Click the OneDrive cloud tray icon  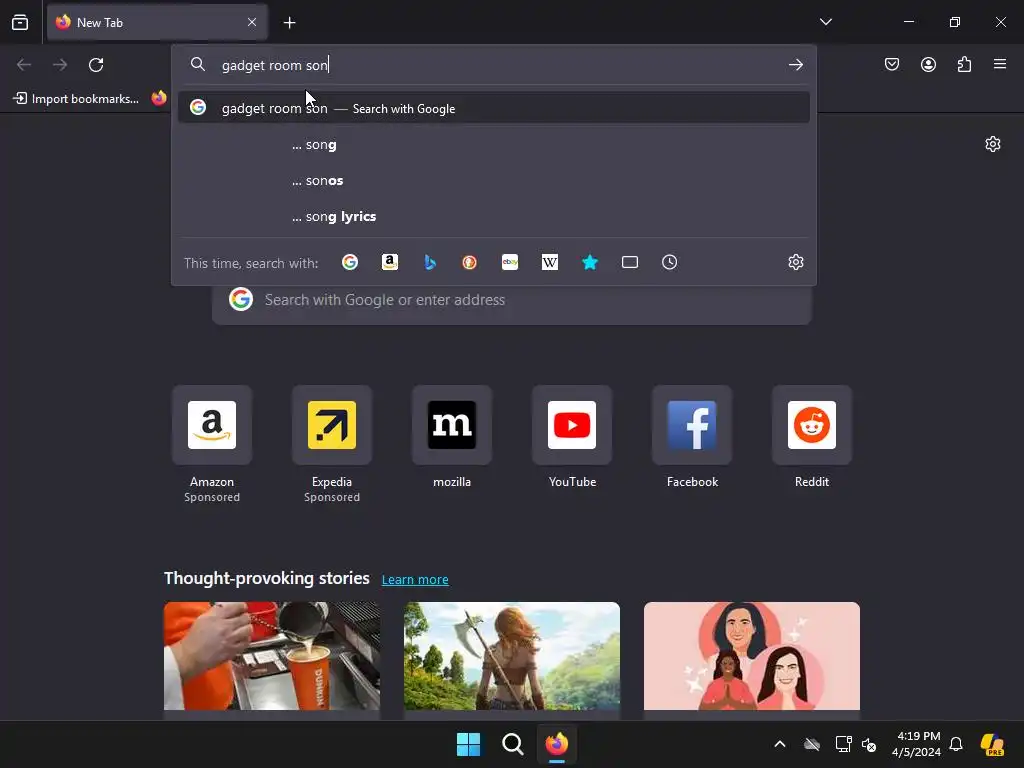click(x=812, y=744)
